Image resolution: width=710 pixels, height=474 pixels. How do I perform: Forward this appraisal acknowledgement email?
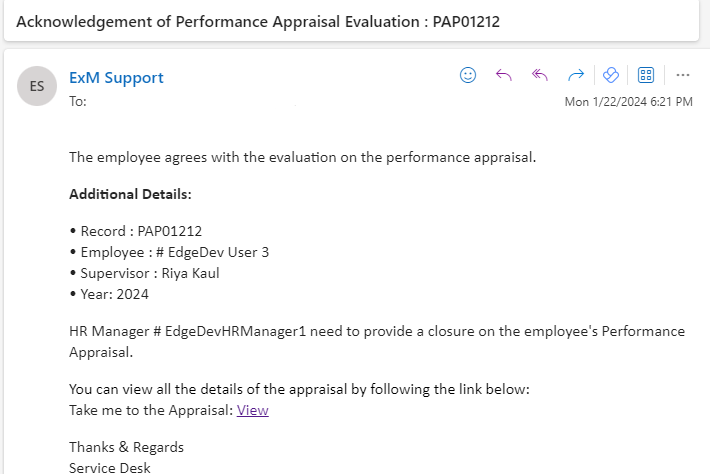[575, 75]
